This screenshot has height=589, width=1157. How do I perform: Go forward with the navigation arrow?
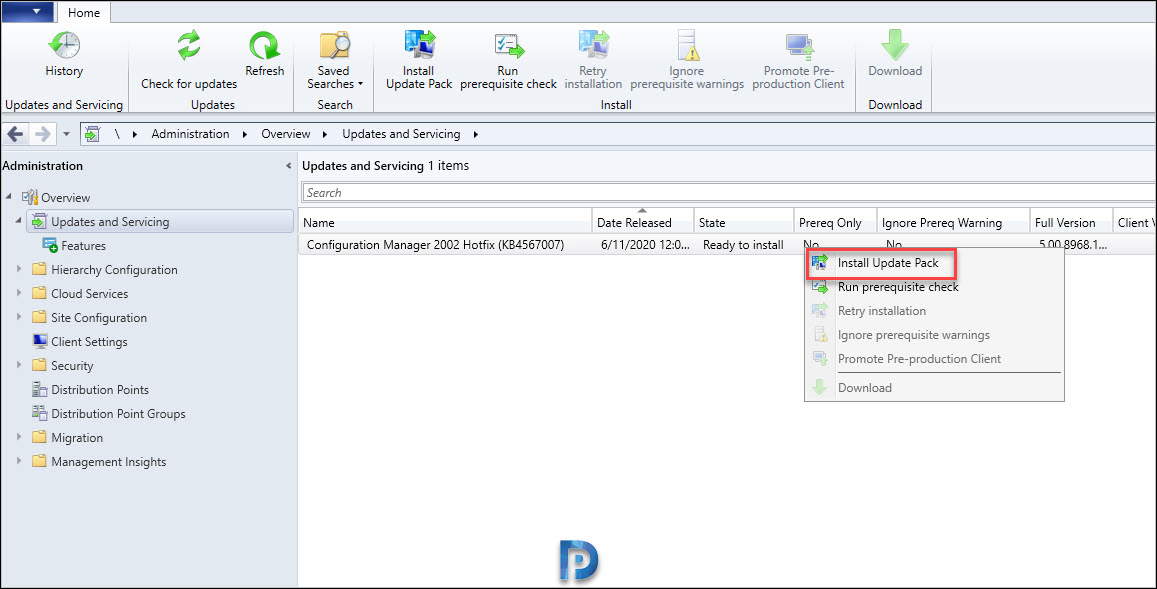click(43, 134)
